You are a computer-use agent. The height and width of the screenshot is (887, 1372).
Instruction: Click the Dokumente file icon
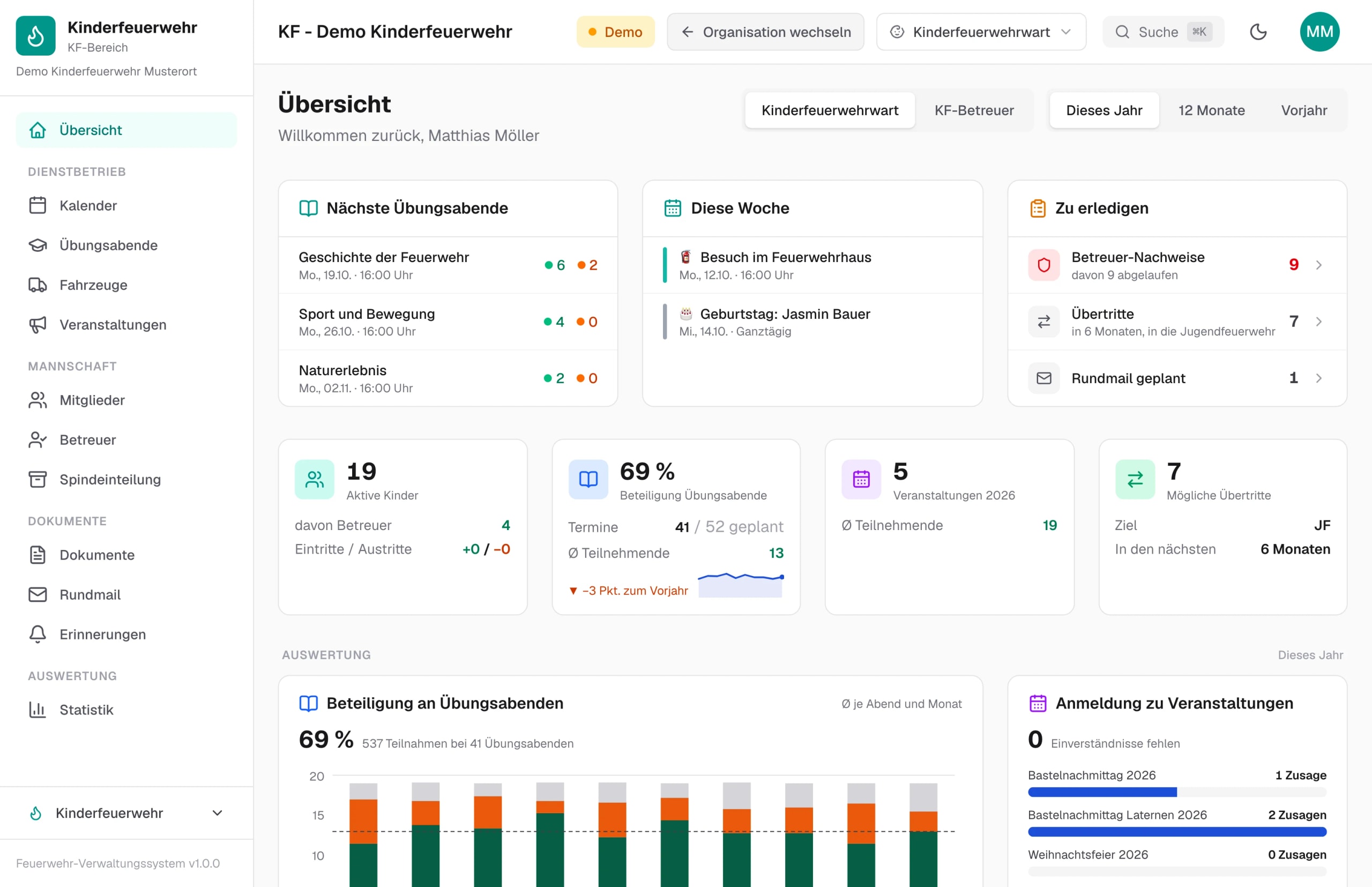[x=38, y=555]
